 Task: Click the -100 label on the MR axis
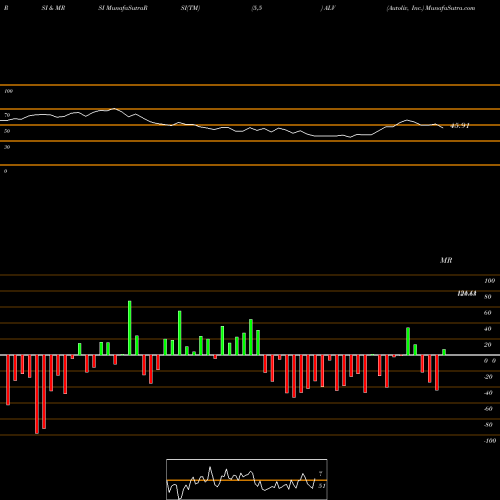(490, 441)
